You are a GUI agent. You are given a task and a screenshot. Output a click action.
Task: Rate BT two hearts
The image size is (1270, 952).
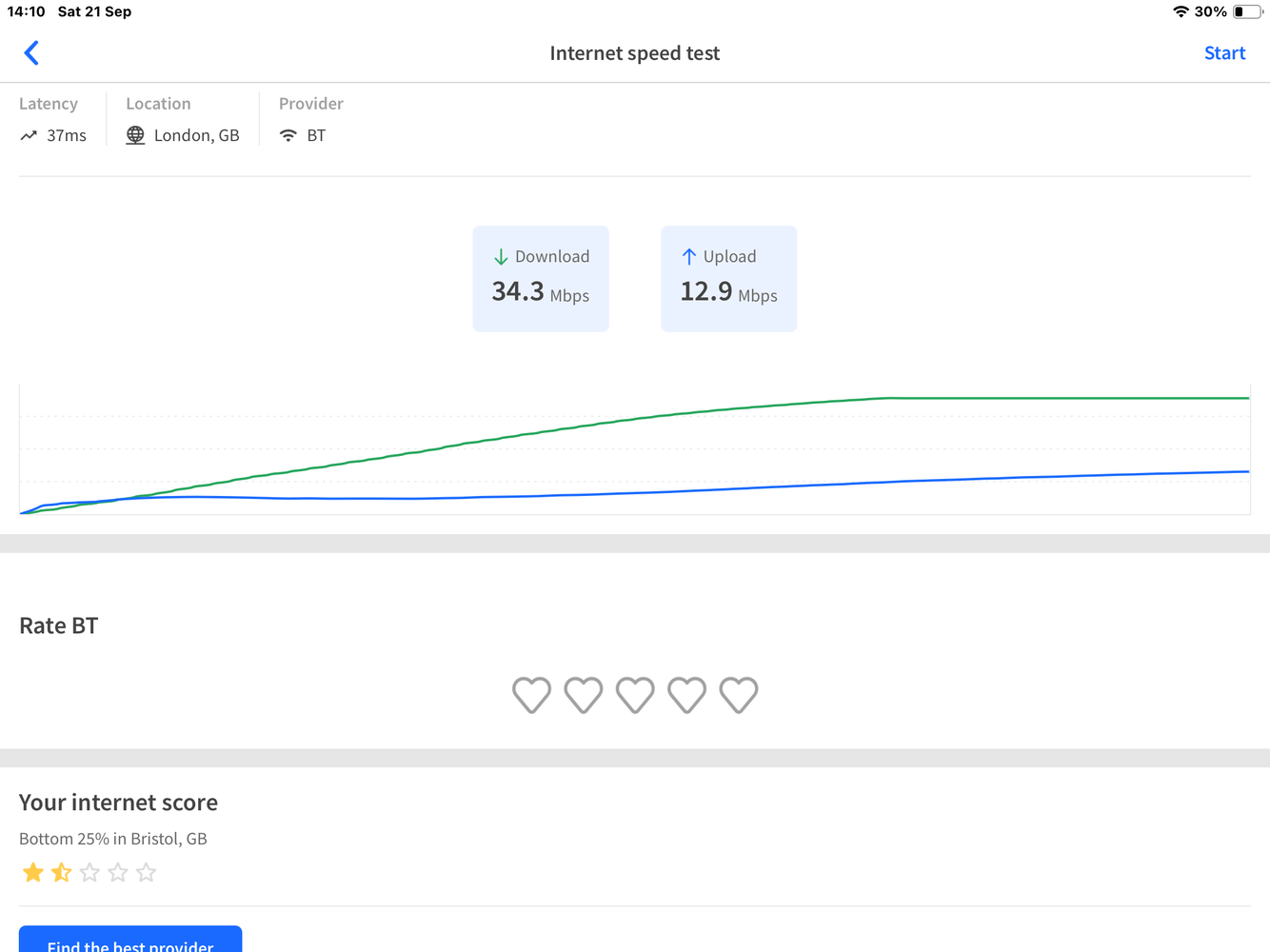point(584,695)
